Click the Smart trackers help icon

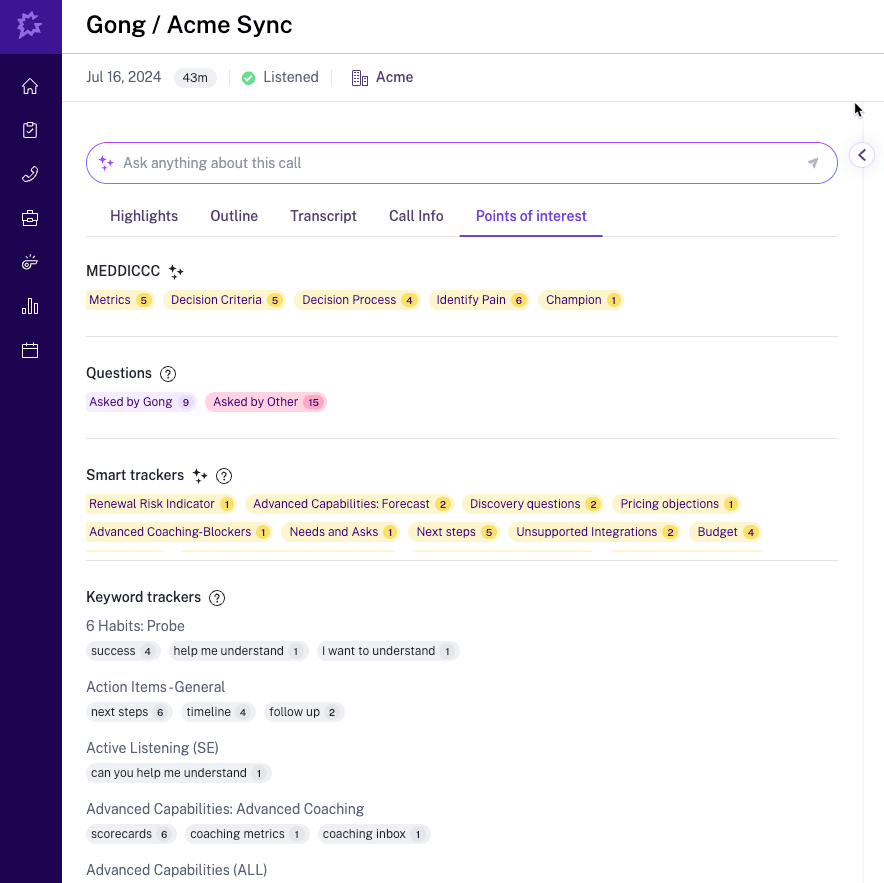[x=223, y=475]
